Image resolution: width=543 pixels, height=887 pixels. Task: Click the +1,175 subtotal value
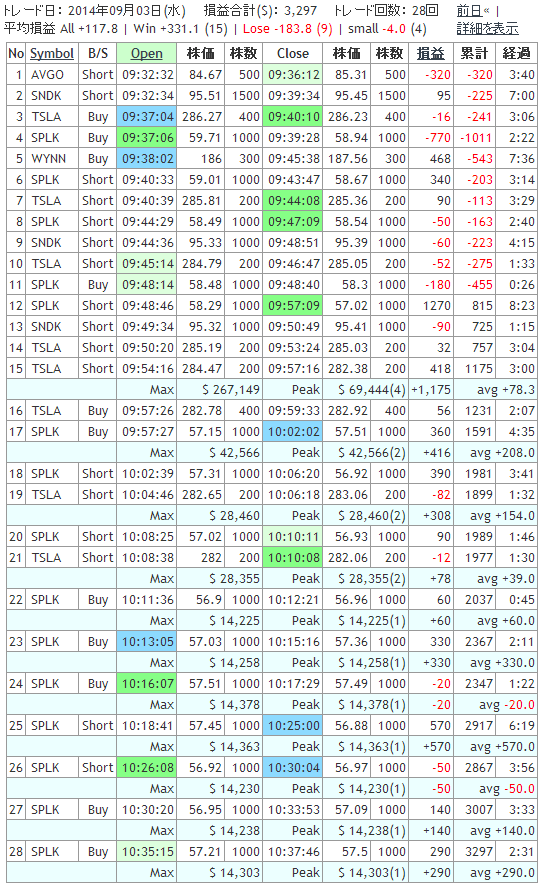431,390
